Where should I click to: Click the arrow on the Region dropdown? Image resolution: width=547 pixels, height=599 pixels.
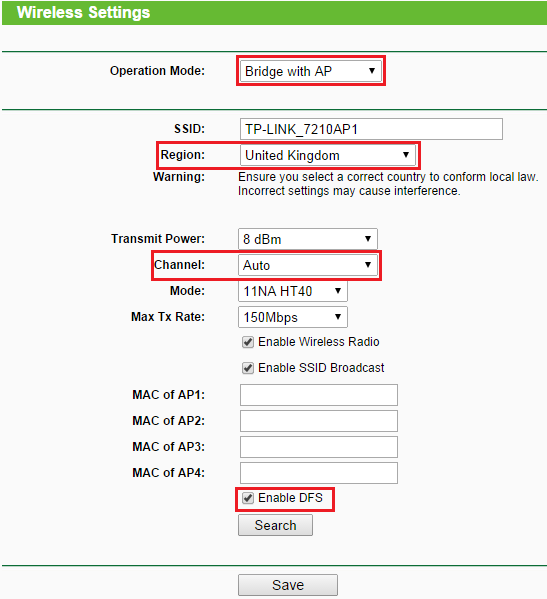[406, 155]
